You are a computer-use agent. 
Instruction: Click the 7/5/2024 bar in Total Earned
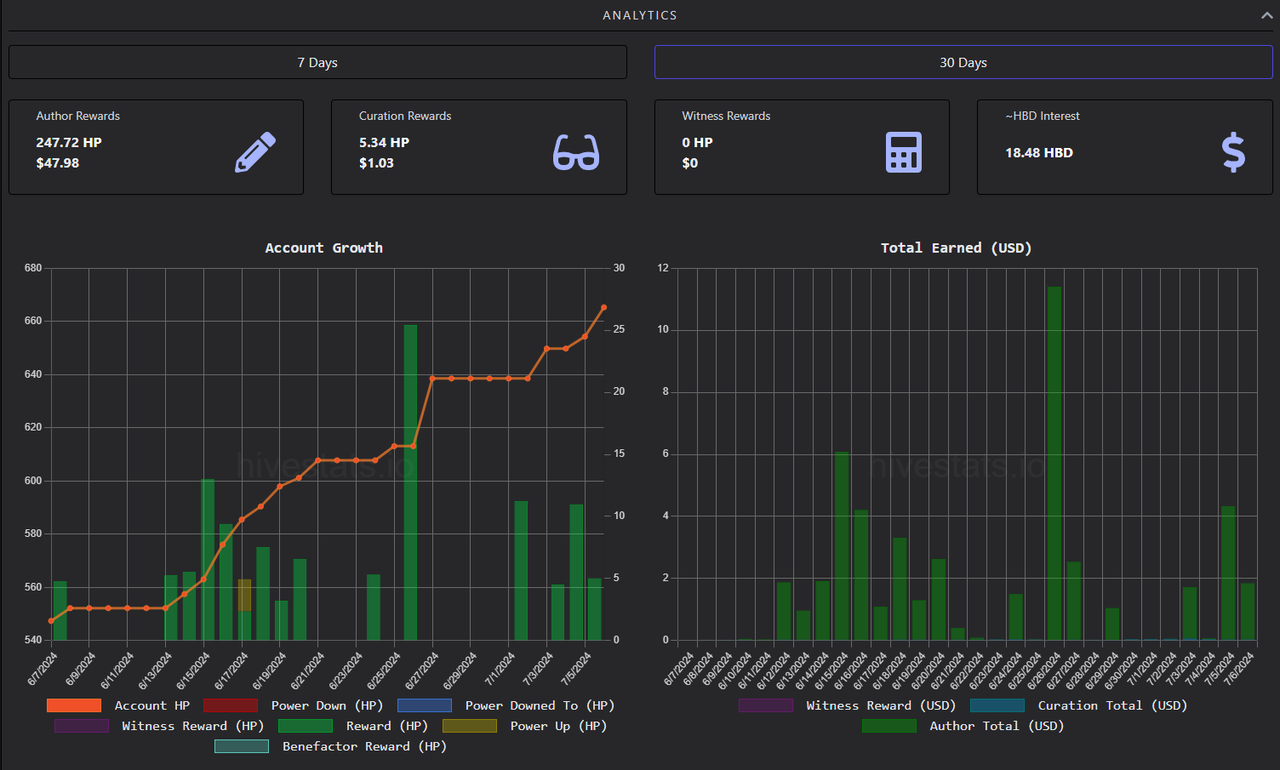tap(1228, 573)
